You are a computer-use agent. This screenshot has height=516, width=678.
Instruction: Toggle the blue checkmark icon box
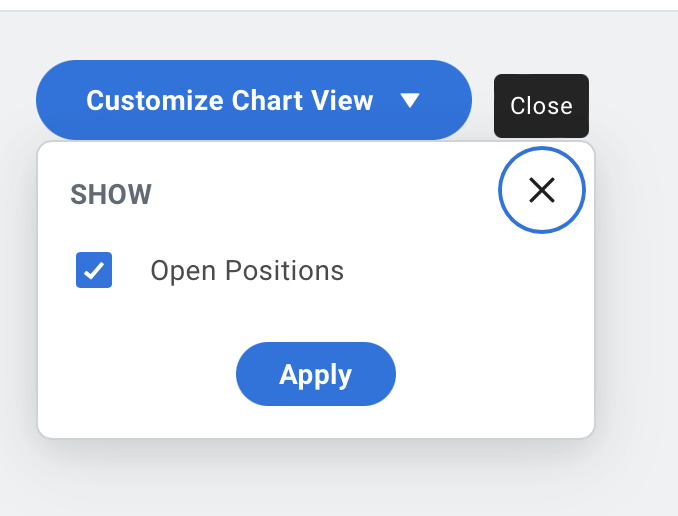94,270
